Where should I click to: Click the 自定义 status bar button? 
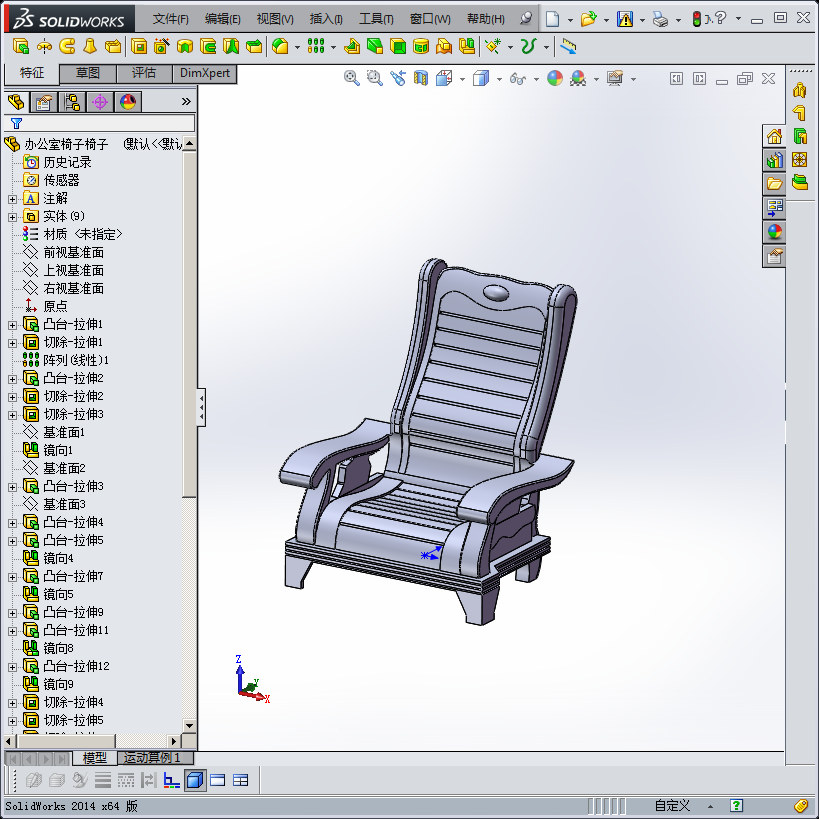coord(672,805)
